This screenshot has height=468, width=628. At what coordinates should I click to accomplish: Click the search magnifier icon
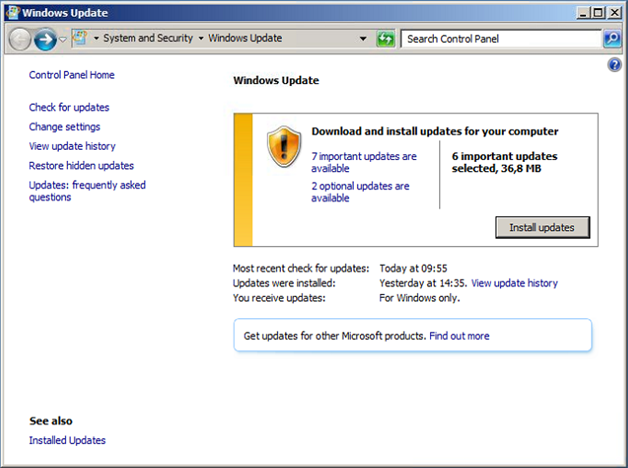[x=612, y=39]
